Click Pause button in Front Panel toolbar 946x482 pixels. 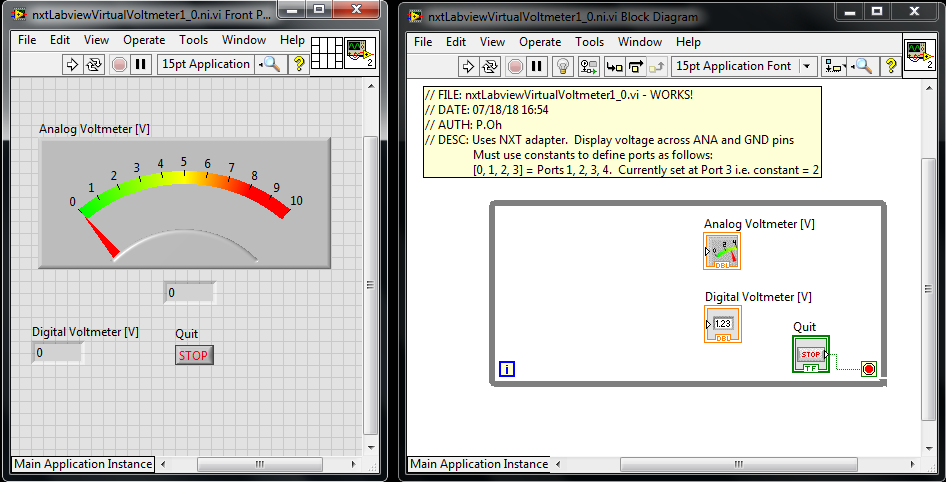point(141,64)
